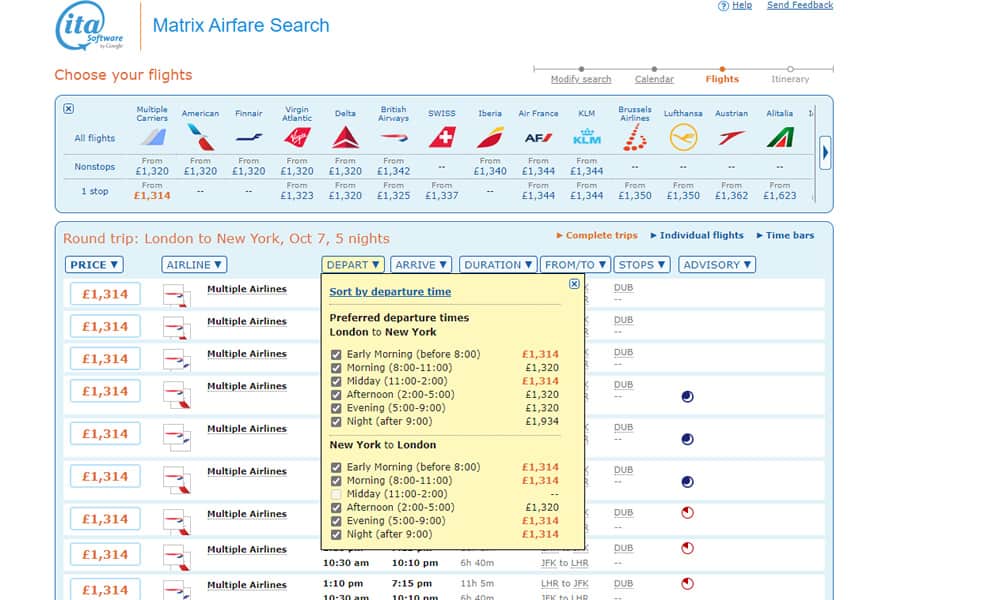The width and height of the screenshot is (1000, 600).
Task: Go to the Calendar step
Action: (654, 79)
